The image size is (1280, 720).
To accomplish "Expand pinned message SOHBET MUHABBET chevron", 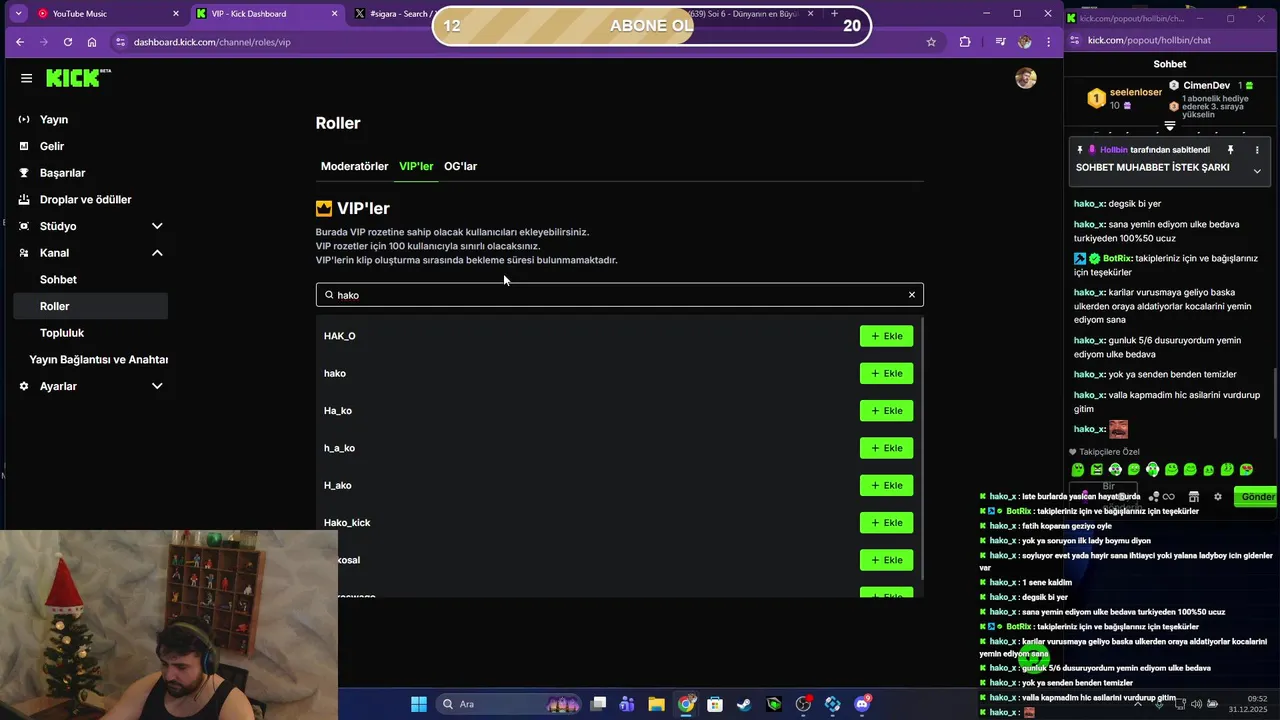I will click(1257, 171).
